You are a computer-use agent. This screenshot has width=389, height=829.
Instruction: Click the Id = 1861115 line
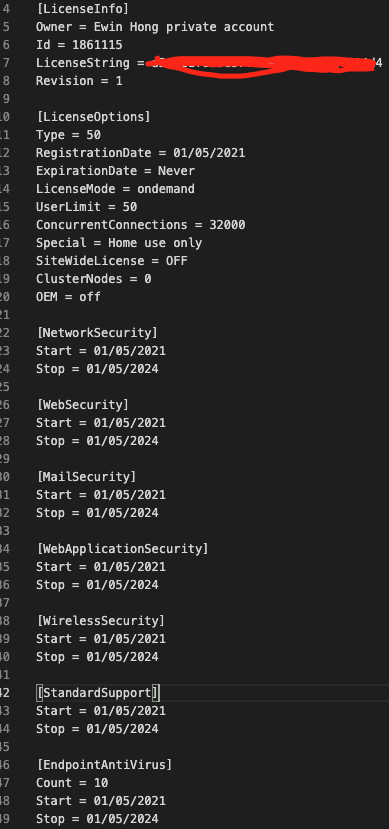click(x=79, y=45)
